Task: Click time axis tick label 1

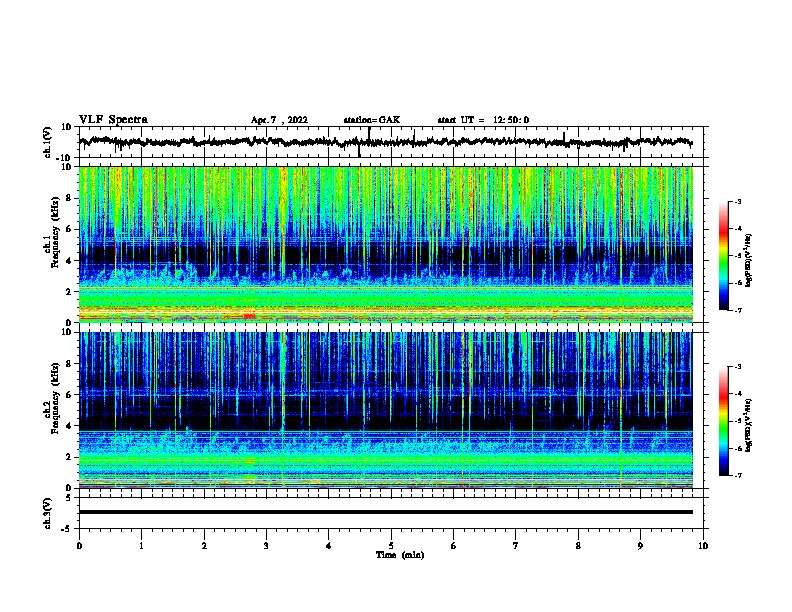Action: 141,546
